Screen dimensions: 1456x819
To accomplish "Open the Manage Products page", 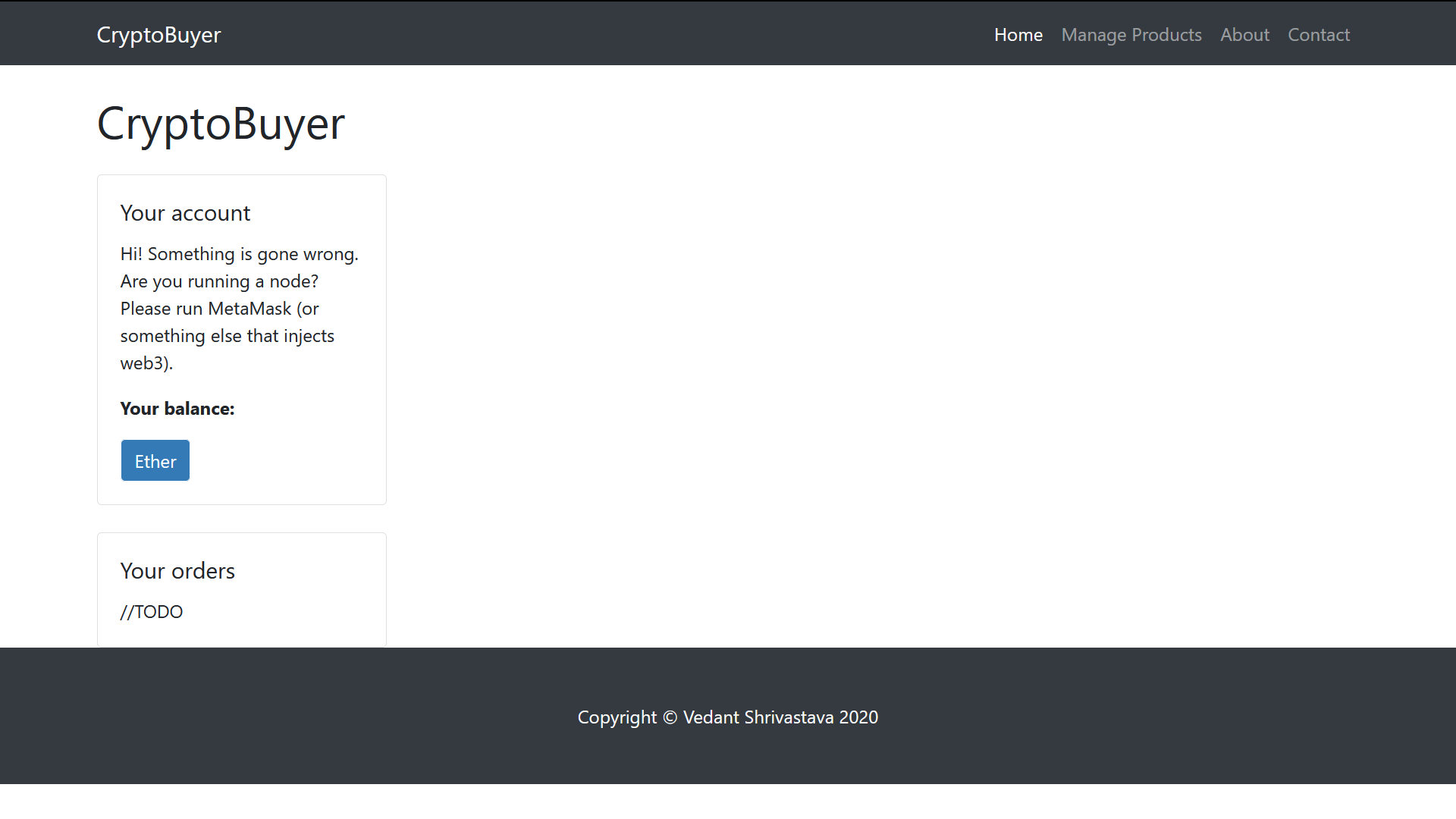I will 1131,35.
